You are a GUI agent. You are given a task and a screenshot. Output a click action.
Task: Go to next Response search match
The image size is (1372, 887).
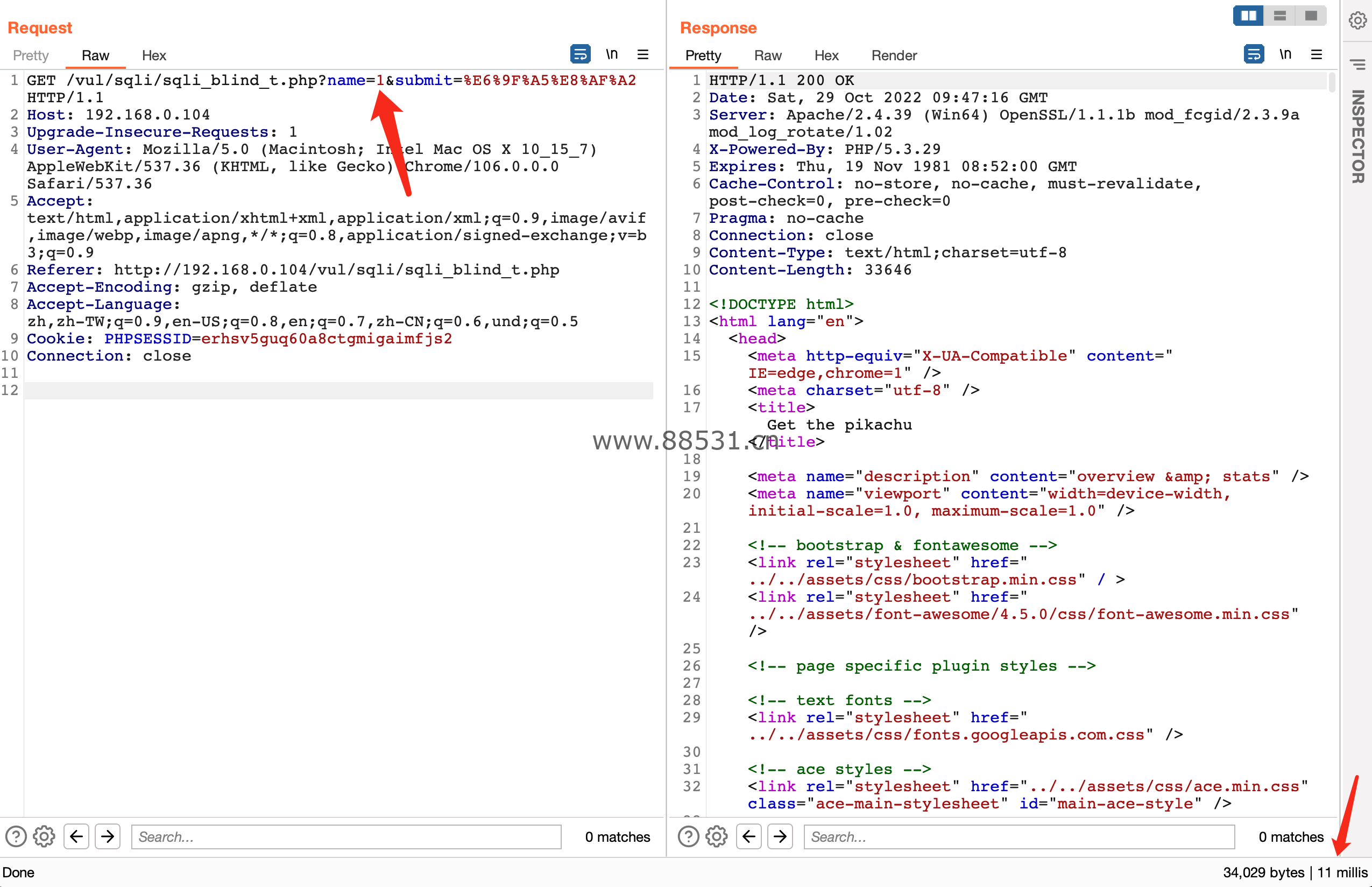tap(780, 836)
